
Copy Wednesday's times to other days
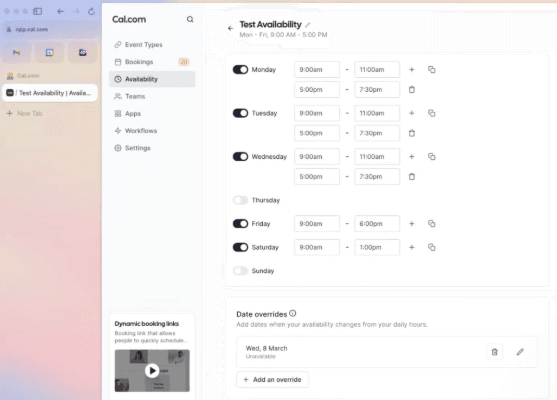pyautogui.click(x=432, y=157)
